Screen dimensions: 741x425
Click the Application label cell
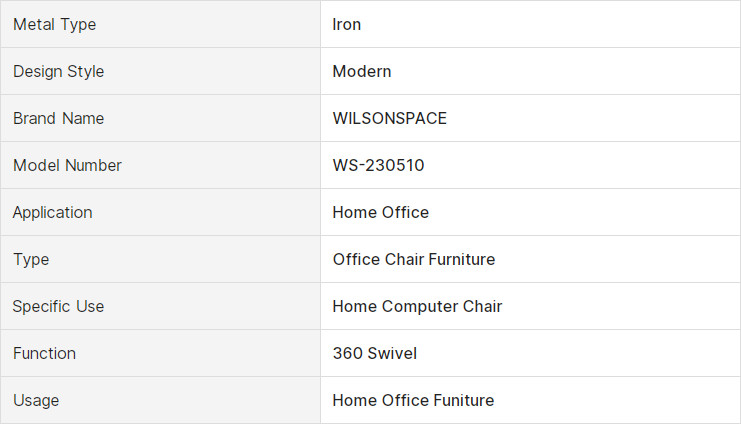(x=160, y=212)
